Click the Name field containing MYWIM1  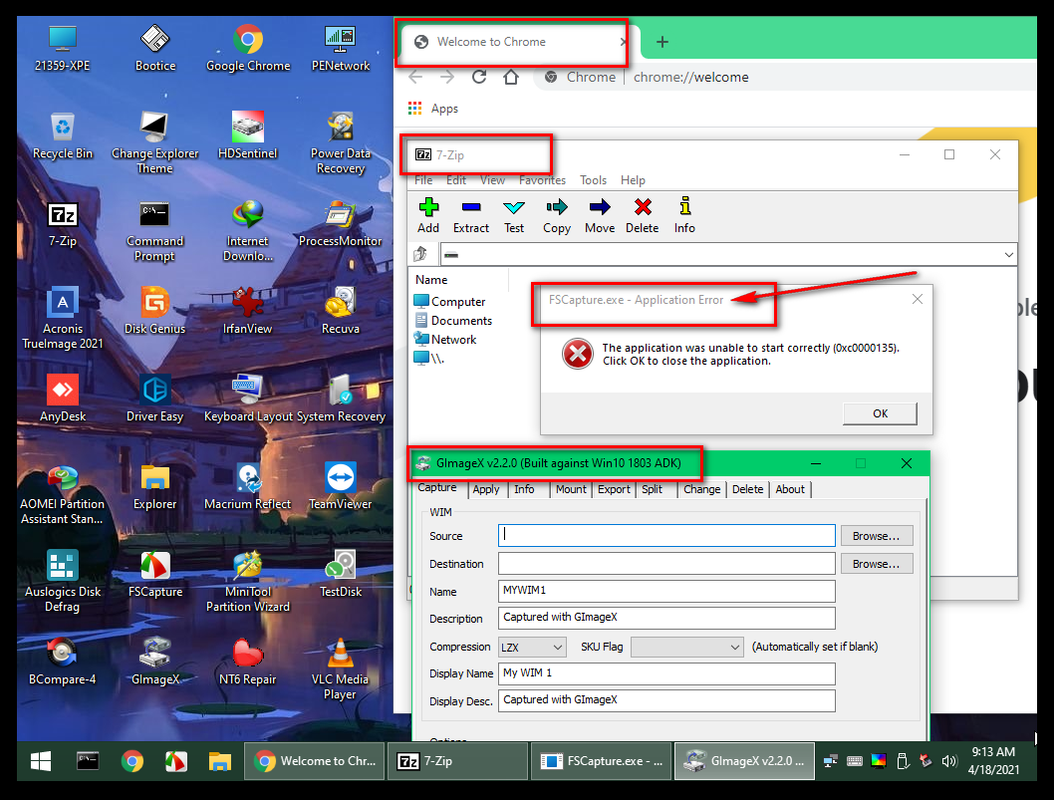666,591
